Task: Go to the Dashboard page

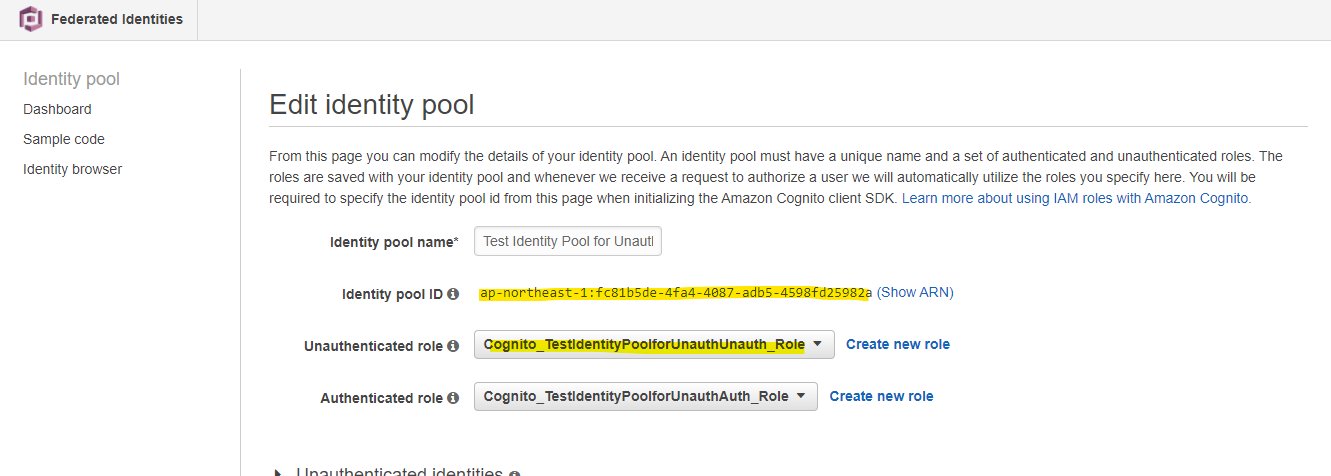Action: (57, 109)
